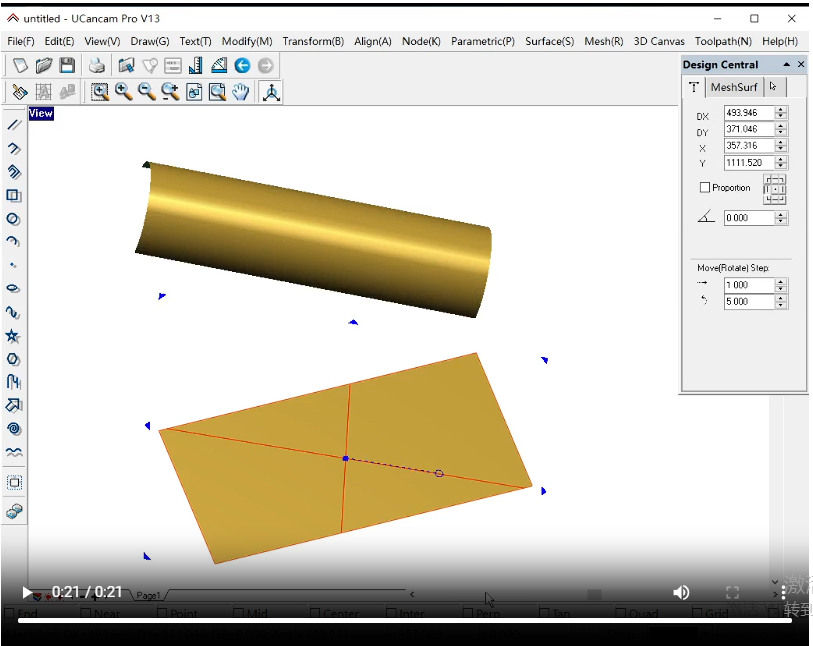Click the video progress bar
Image resolution: width=813 pixels, height=646 pixels.
pyautogui.click(x=405, y=620)
